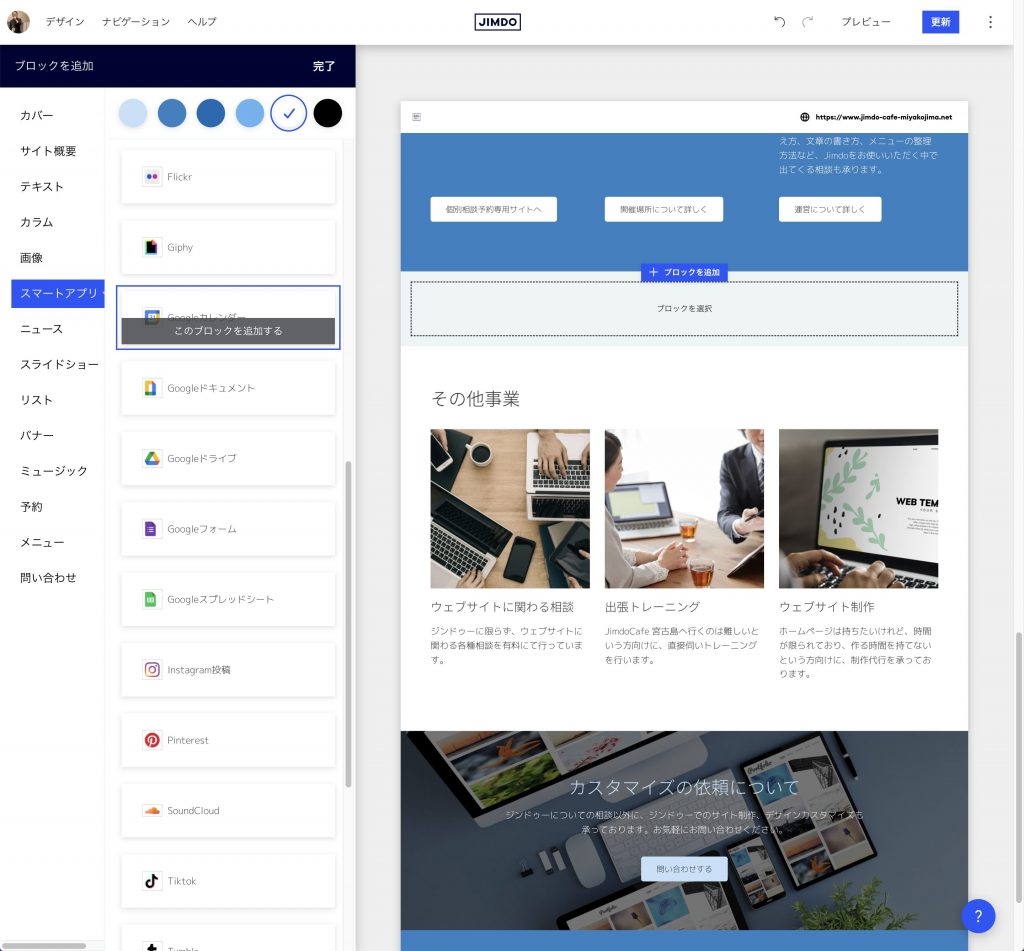Click 開催場所について詳しく button
The width and height of the screenshot is (1024, 951).
(664, 209)
